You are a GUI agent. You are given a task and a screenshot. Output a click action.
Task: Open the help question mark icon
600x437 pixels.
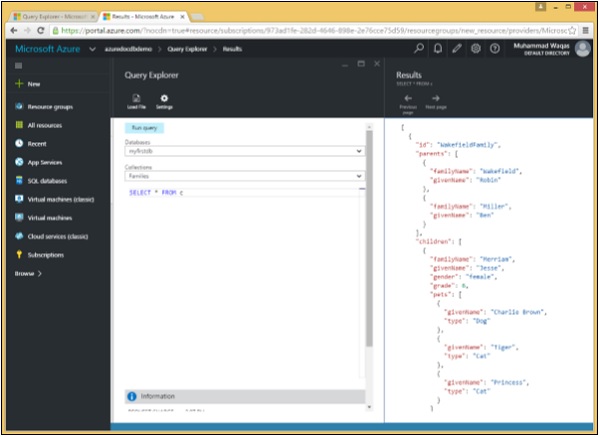495,48
